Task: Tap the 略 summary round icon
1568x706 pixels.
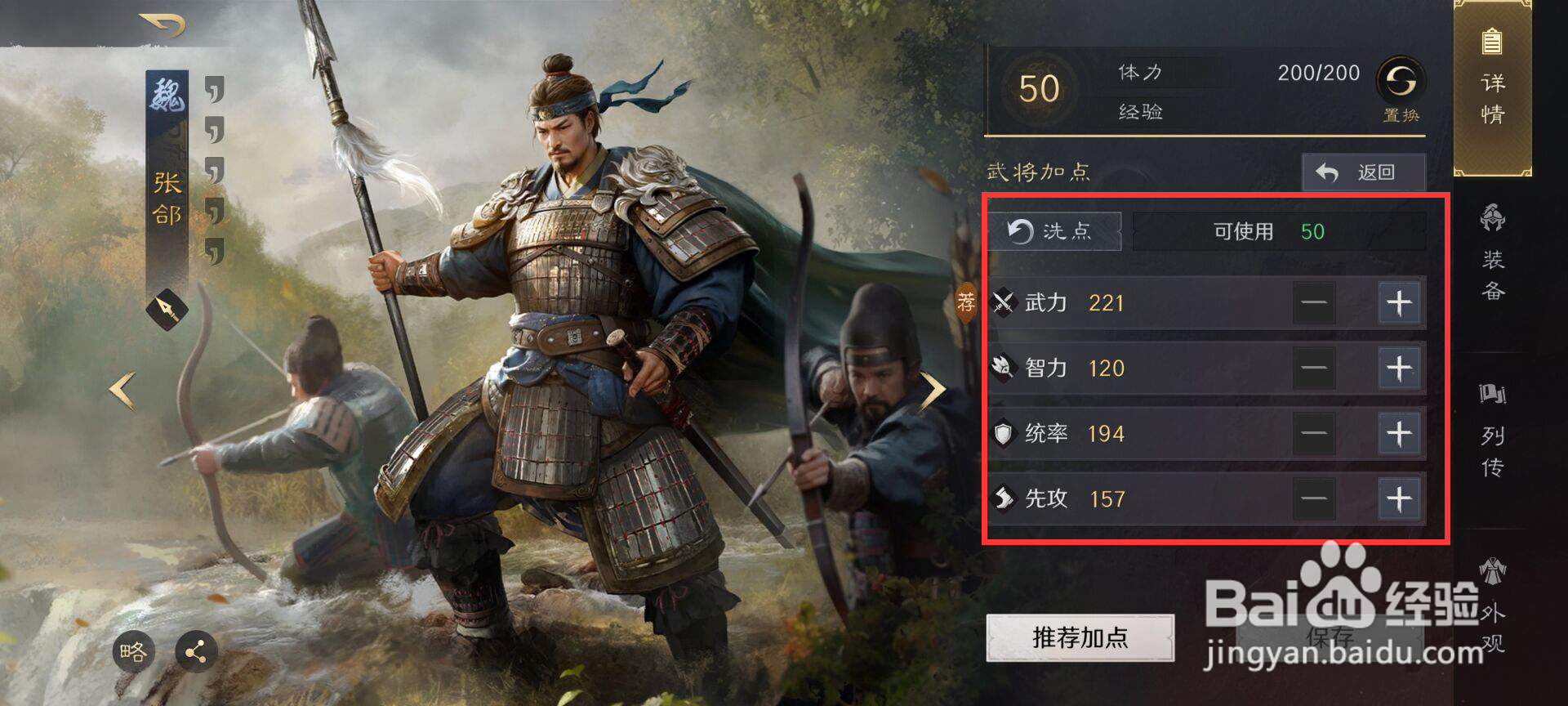Action: [134, 651]
